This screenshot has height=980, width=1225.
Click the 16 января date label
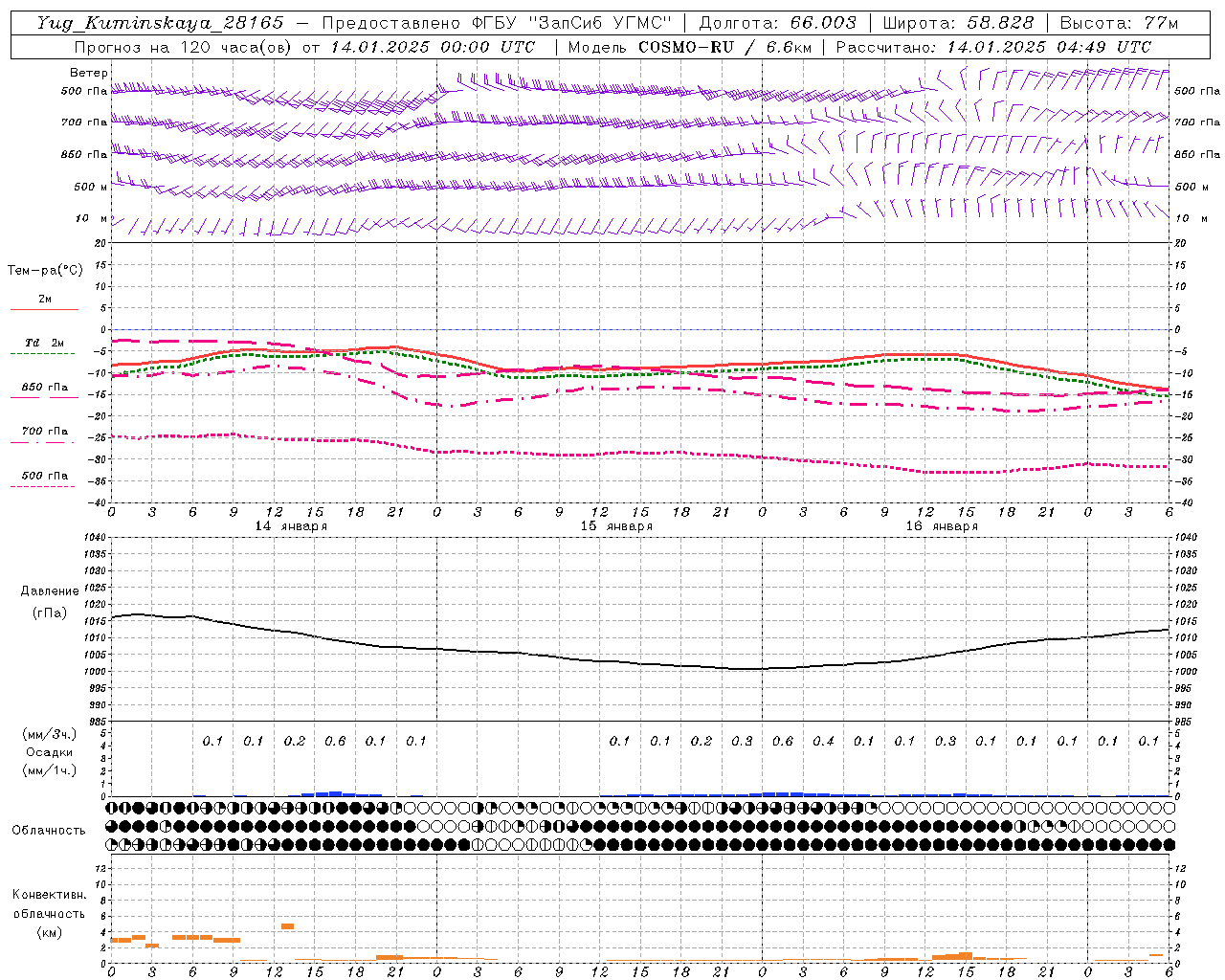coord(942,526)
